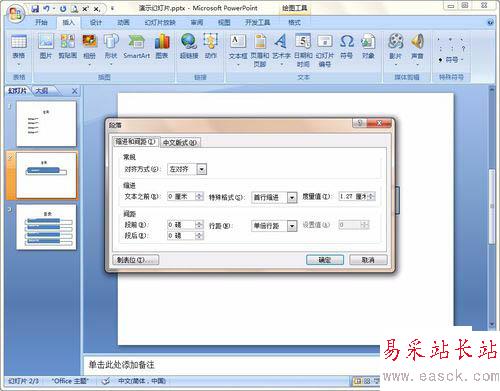The height and width of the screenshot is (391, 500).
Task: Click vertical scrollbar of slide editing area
Action: 492,207
